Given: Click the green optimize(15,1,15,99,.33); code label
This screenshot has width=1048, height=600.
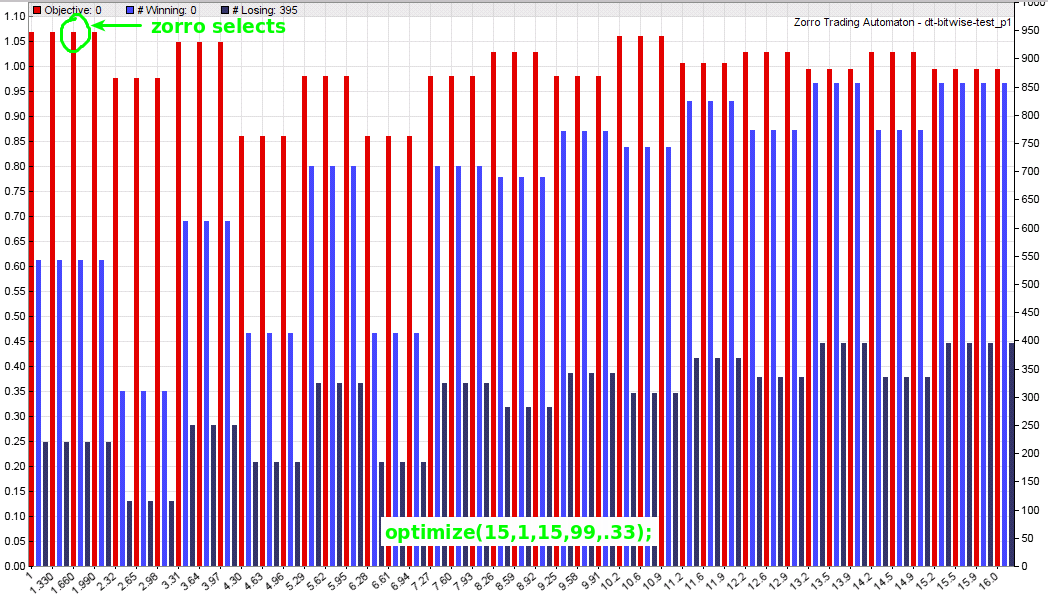Looking at the screenshot, I should [518, 531].
